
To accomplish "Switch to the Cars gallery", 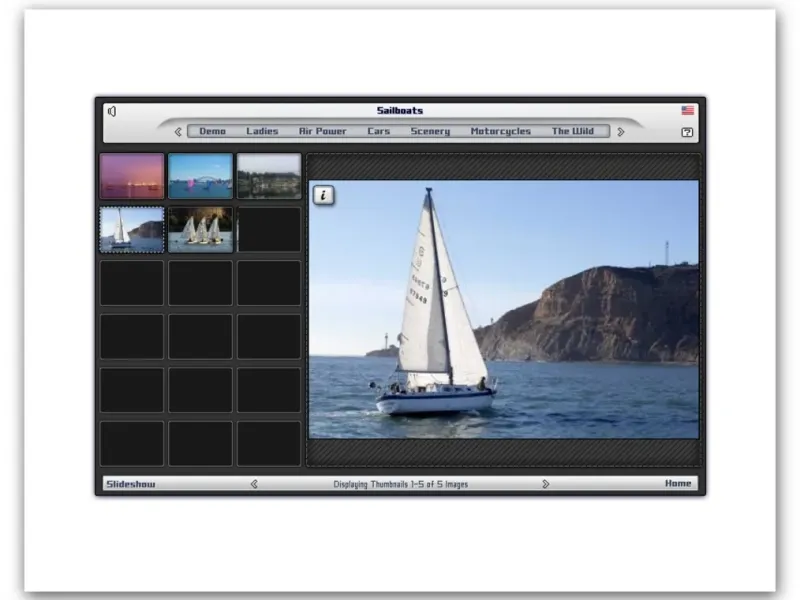I will 379,131.
